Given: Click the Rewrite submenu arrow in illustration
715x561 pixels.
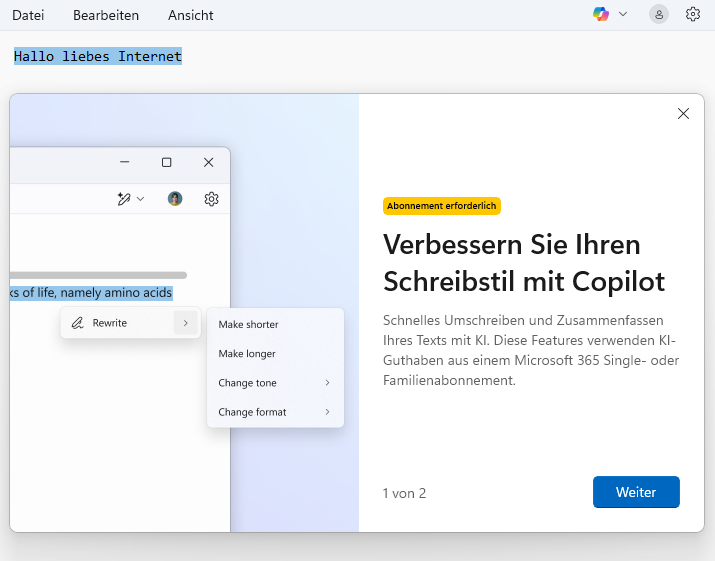Looking at the screenshot, I should [x=186, y=323].
